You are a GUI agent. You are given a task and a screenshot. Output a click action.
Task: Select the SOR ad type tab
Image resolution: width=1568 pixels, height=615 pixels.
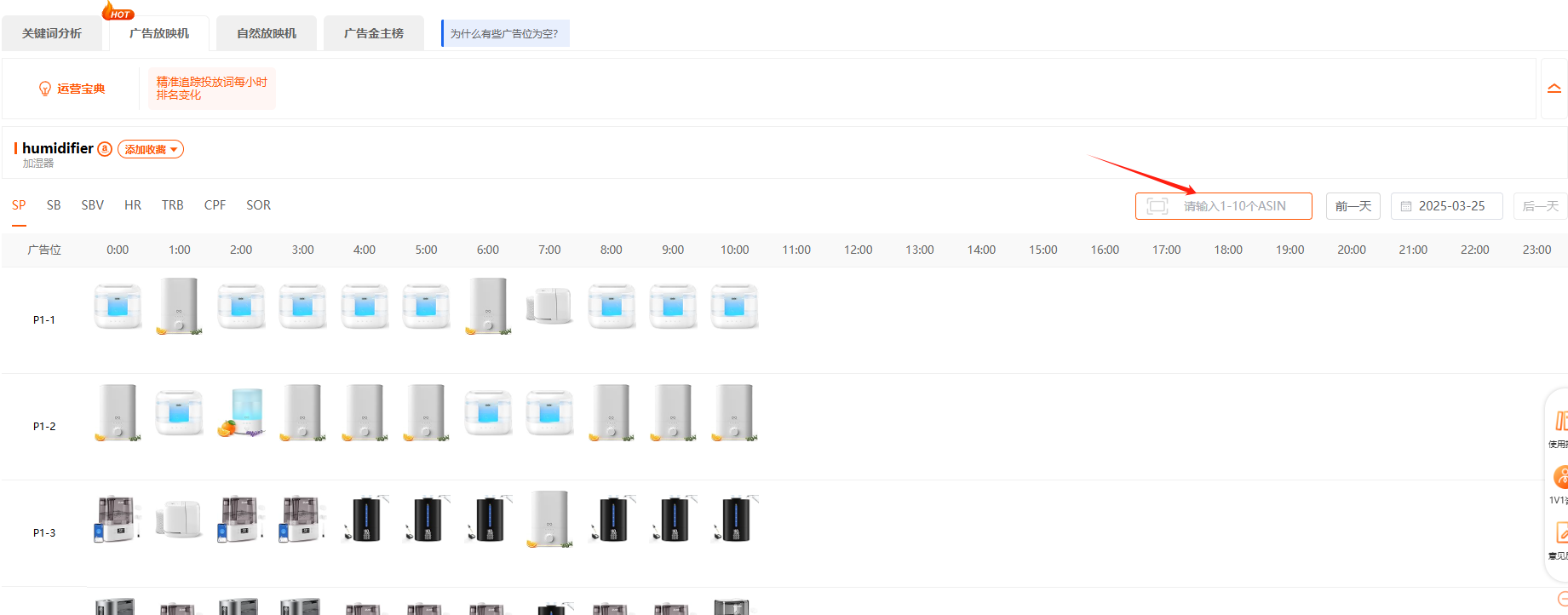(x=259, y=205)
